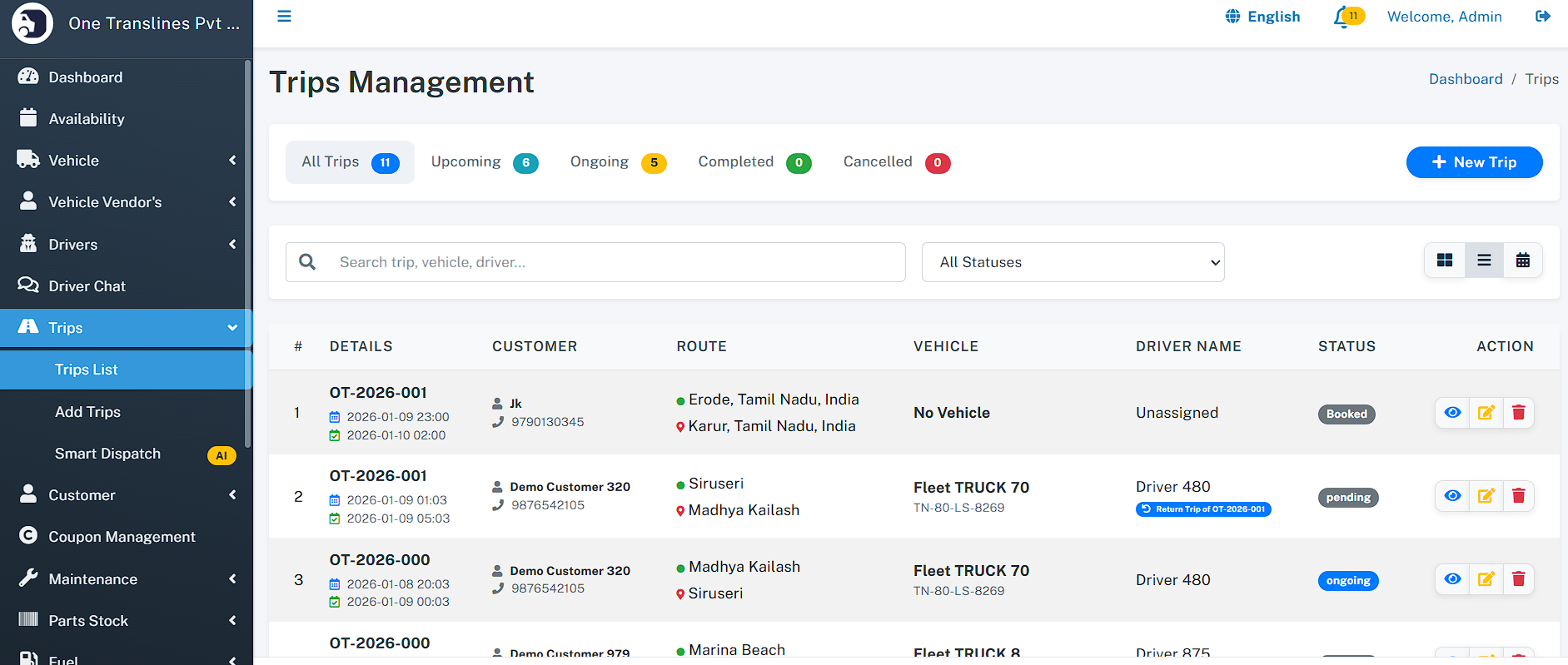
Task: Delete the ongoing trip in row 3
Action: [x=1518, y=579]
